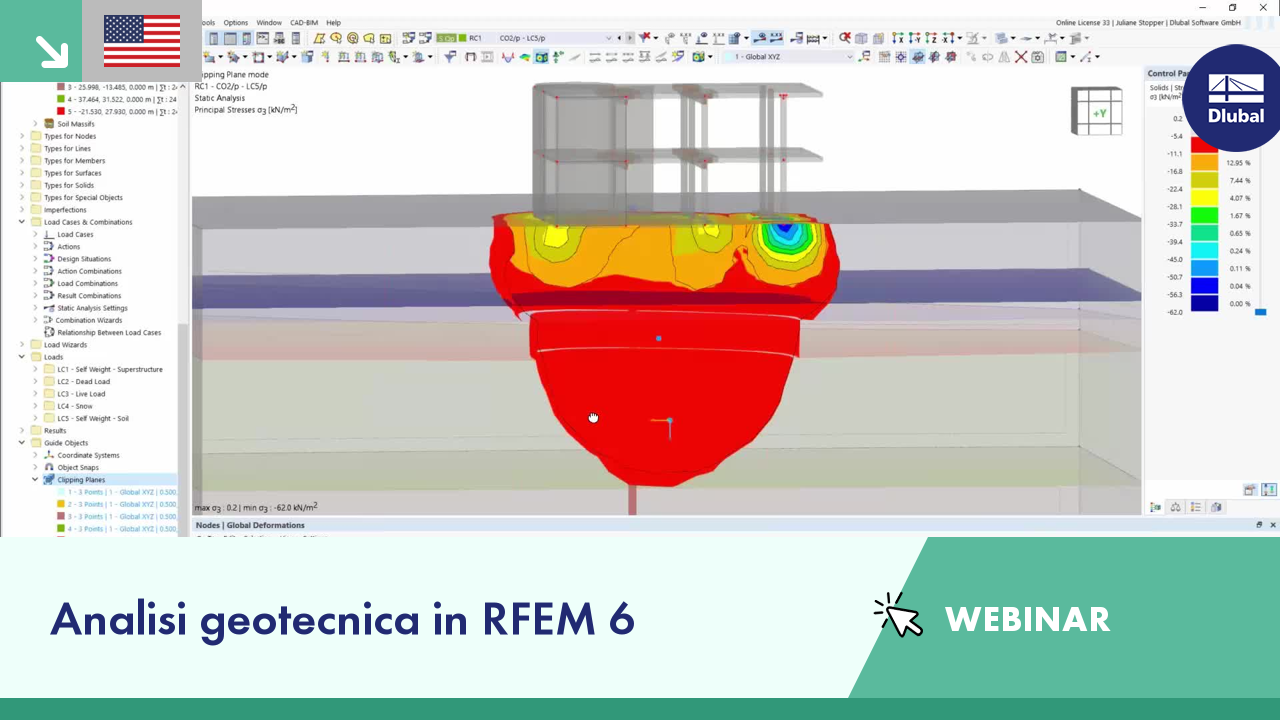Select Design Situations in the tree
The height and width of the screenshot is (720, 1280).
point(83,259)
